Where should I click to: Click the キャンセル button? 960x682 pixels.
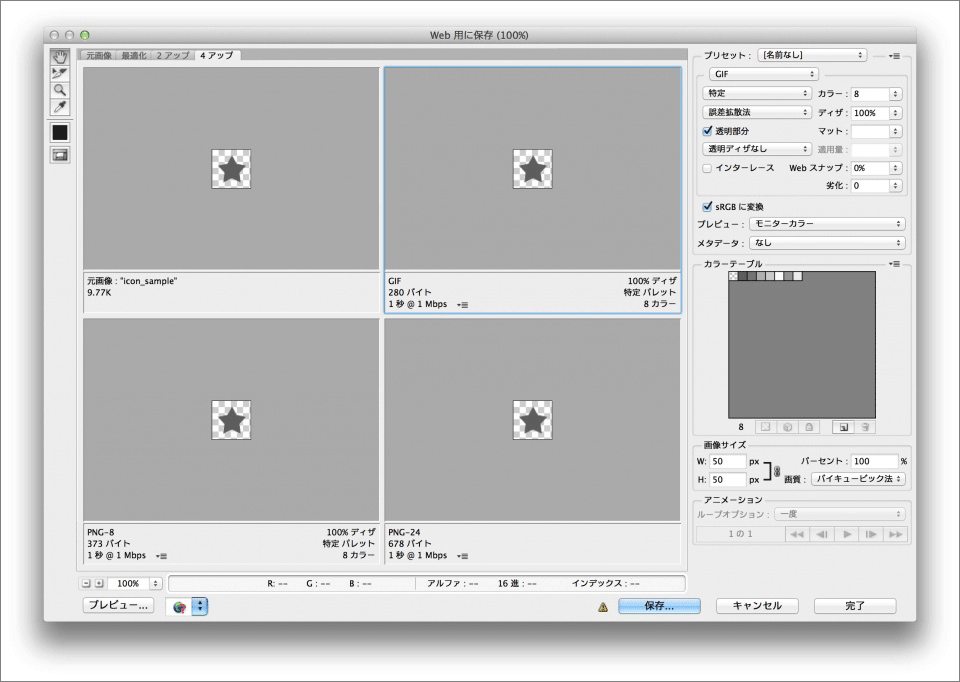[x=757, y=606]
